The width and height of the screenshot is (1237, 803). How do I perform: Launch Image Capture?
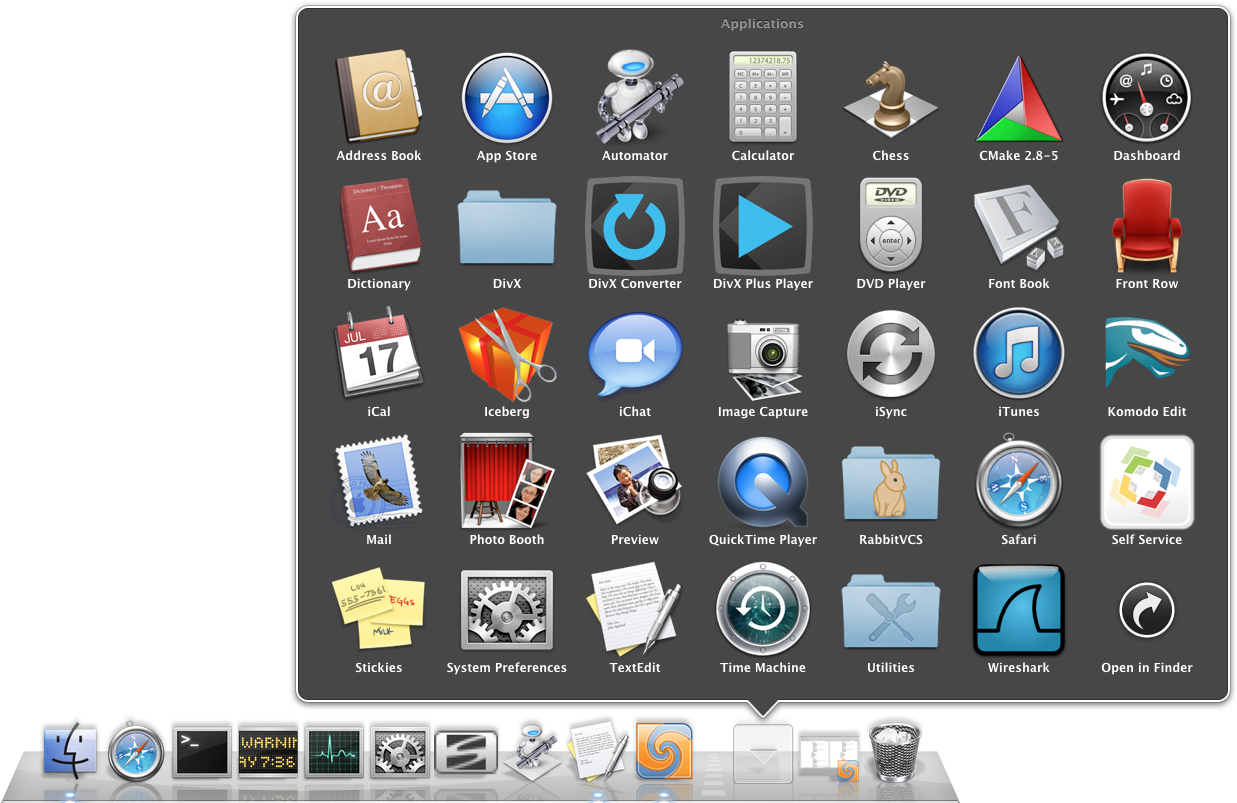(x=763, y=359)
